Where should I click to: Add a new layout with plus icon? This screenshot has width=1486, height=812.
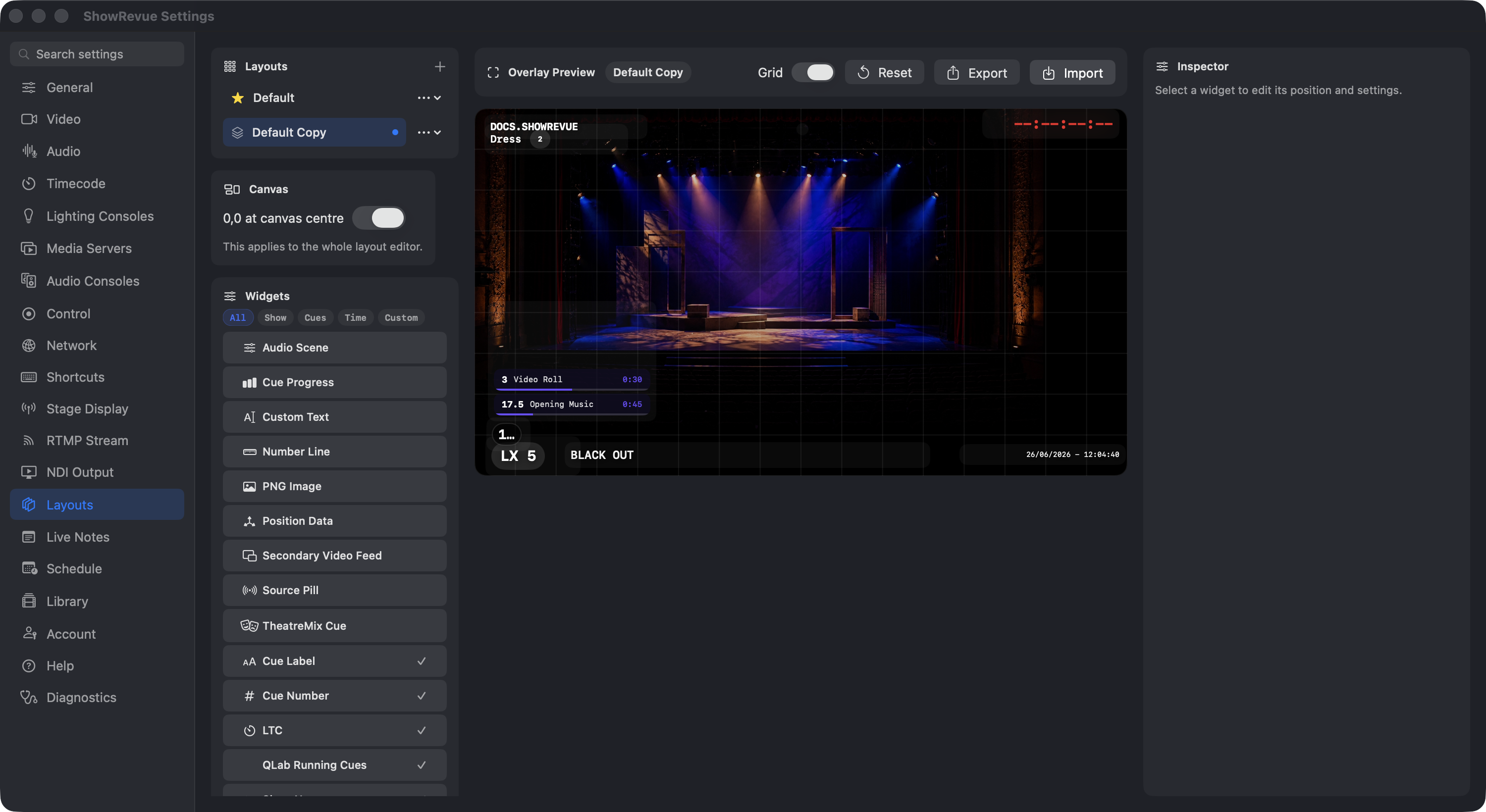(439, 66)
